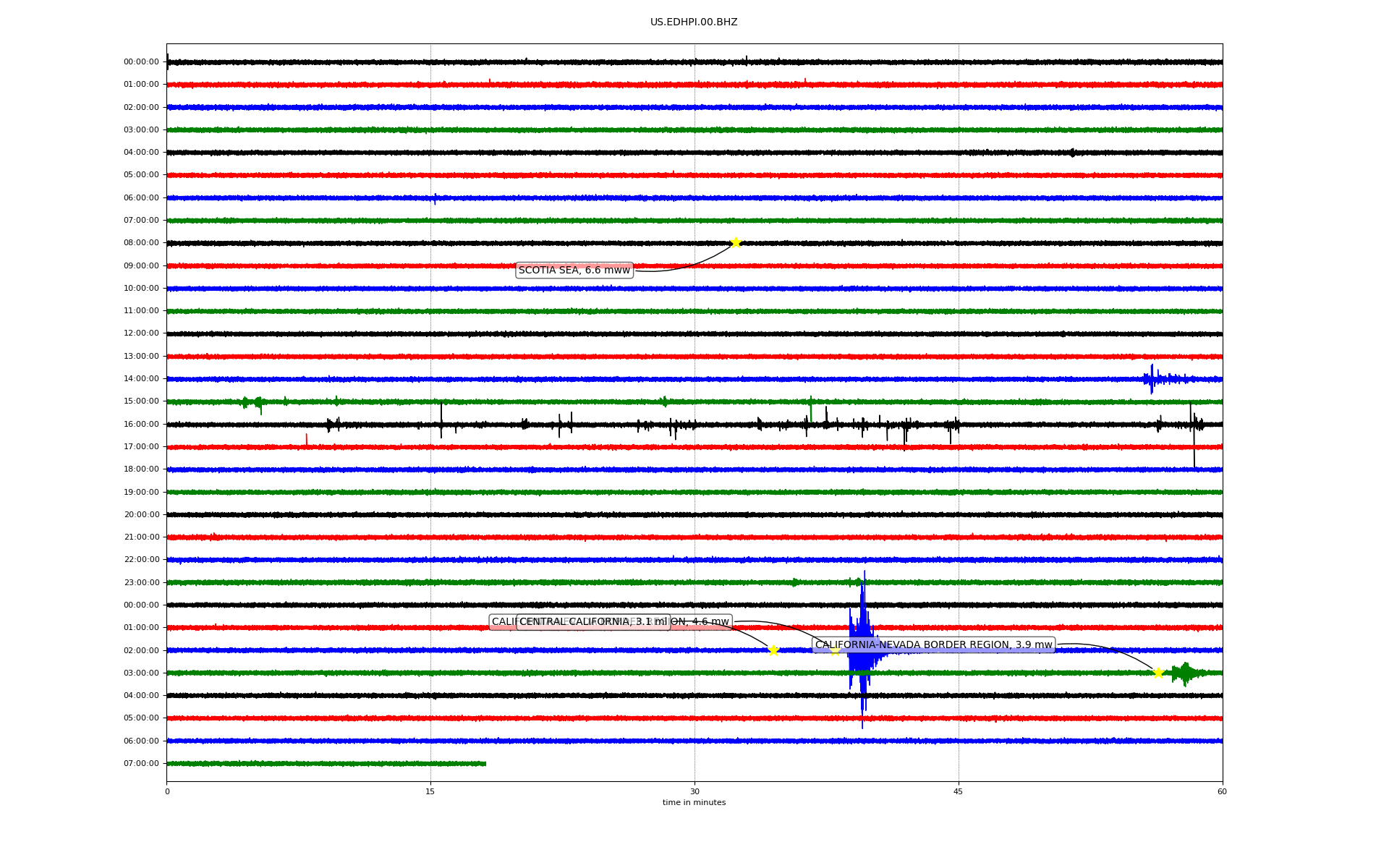
Task: Click the SCOTIA SEA, 6.6 mww annotation label
Action: 574,270
